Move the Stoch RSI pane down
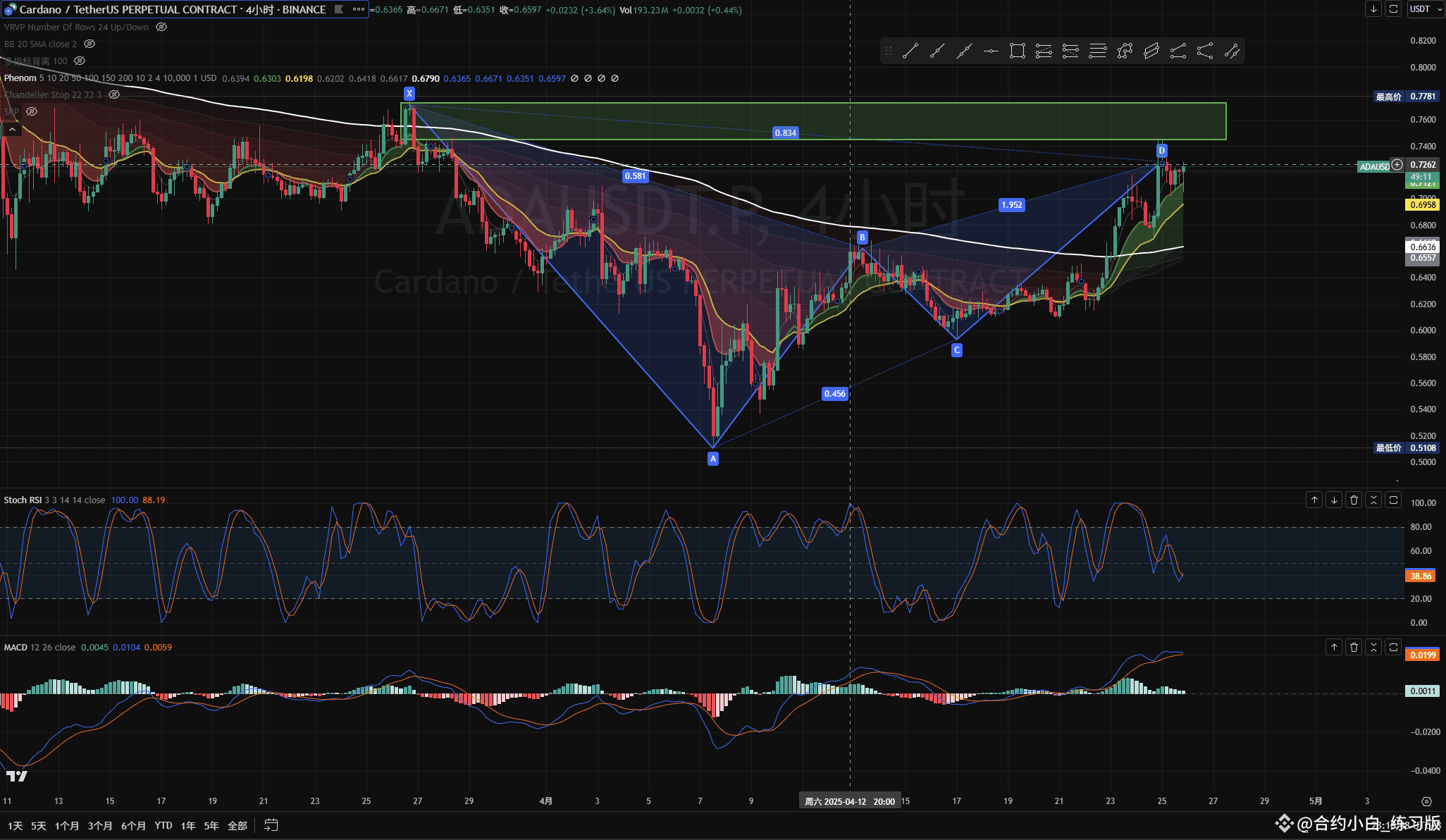1446x840 pixels. click(1334, 500)
